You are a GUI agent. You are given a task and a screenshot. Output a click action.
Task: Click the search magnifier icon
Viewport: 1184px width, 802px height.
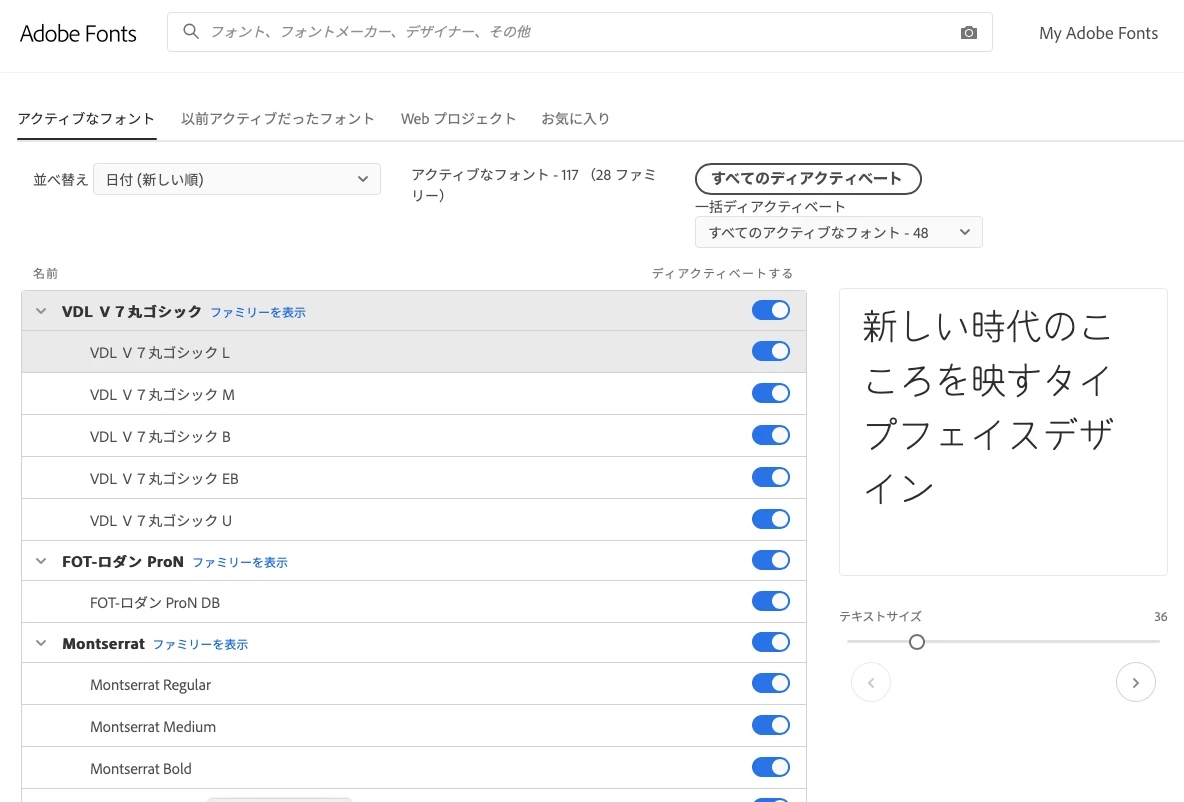(x=191, y=32)
